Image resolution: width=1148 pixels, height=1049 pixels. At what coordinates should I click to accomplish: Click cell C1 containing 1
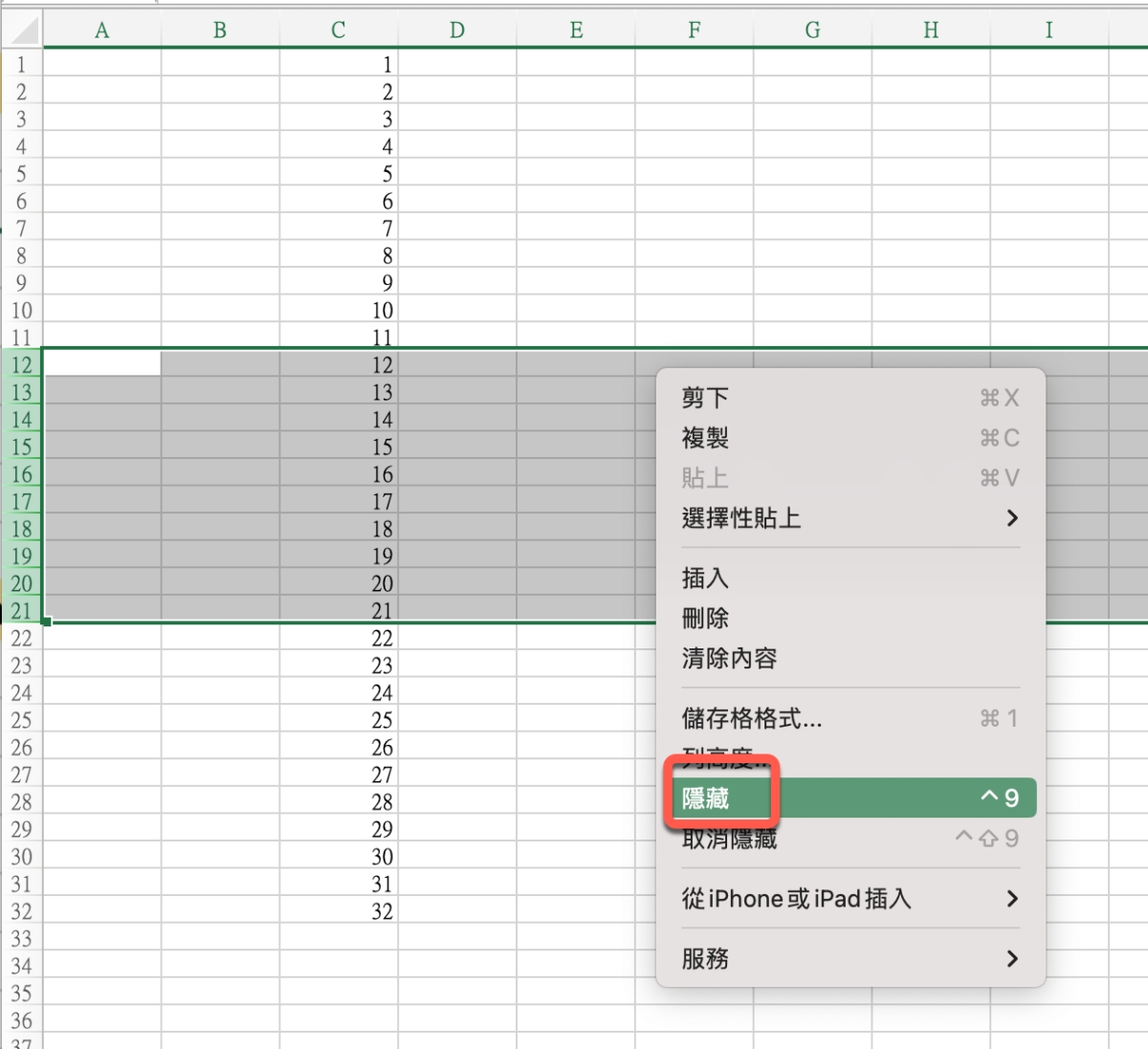(339, 65)
